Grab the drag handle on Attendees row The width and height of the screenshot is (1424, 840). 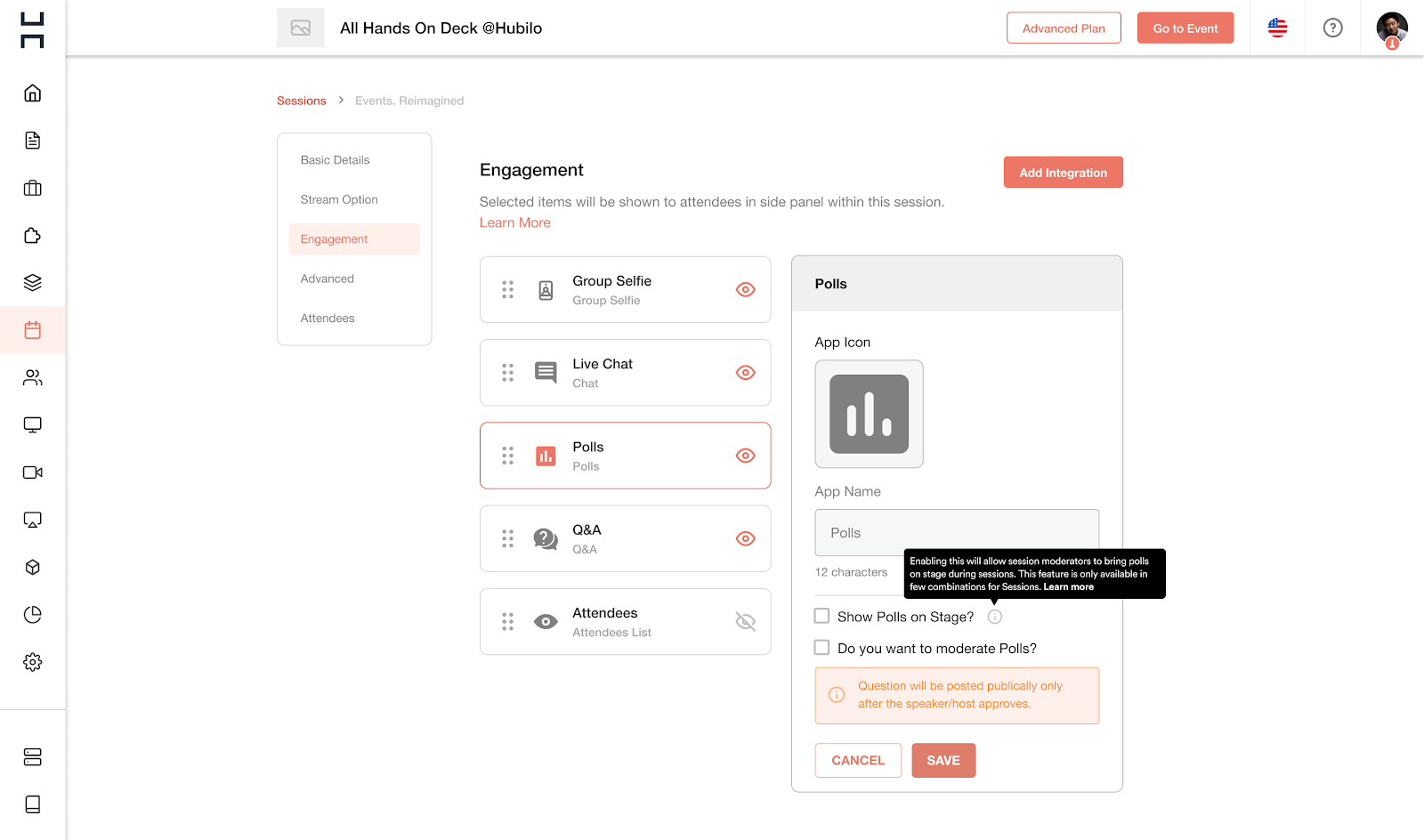click(x=507, y=622)
